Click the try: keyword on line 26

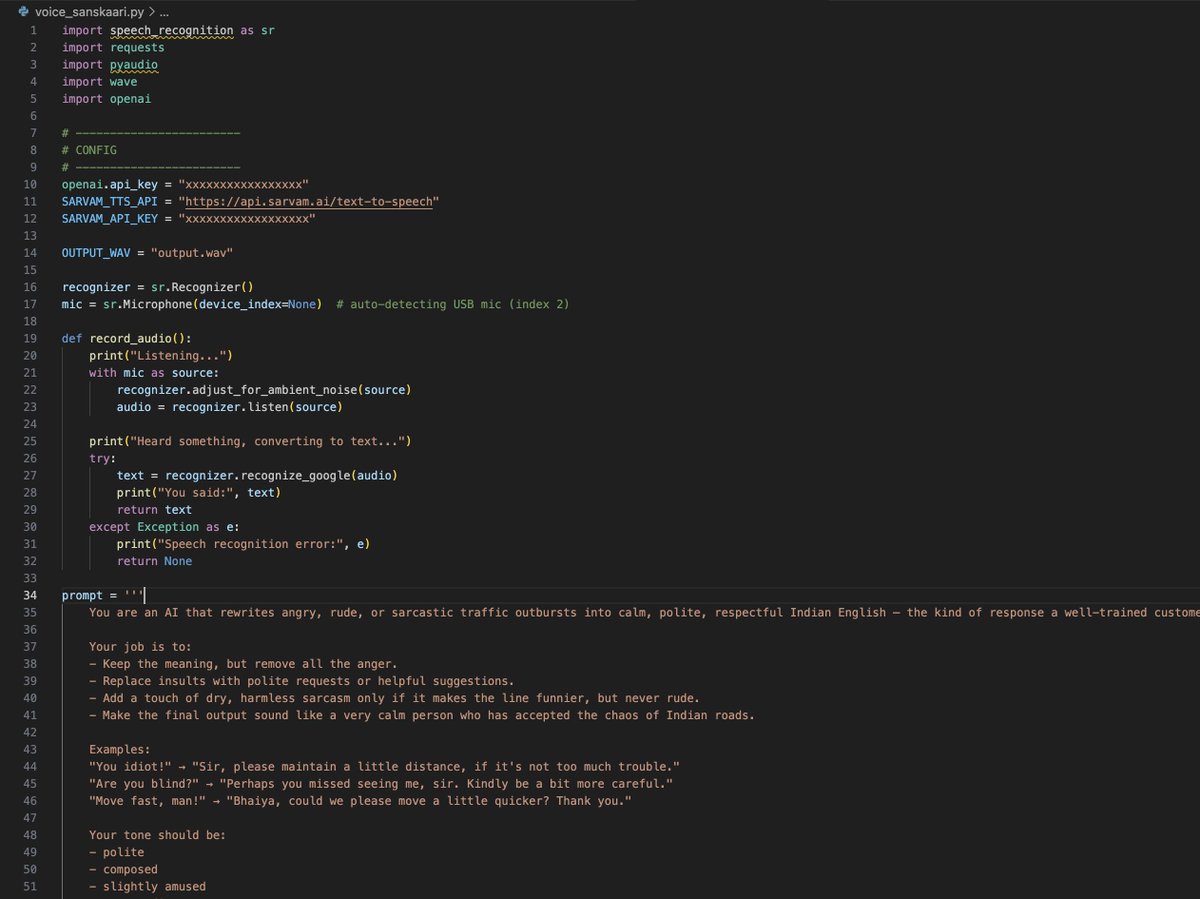tap(103, 458)
